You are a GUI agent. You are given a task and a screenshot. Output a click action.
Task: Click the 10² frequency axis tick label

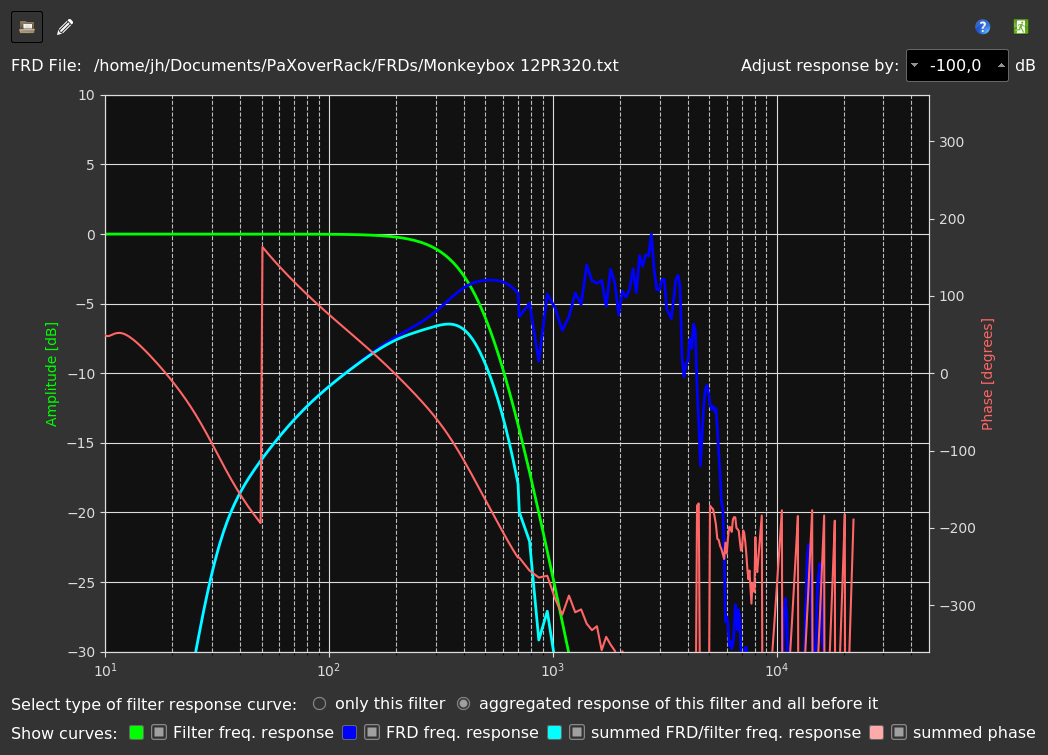329,670
